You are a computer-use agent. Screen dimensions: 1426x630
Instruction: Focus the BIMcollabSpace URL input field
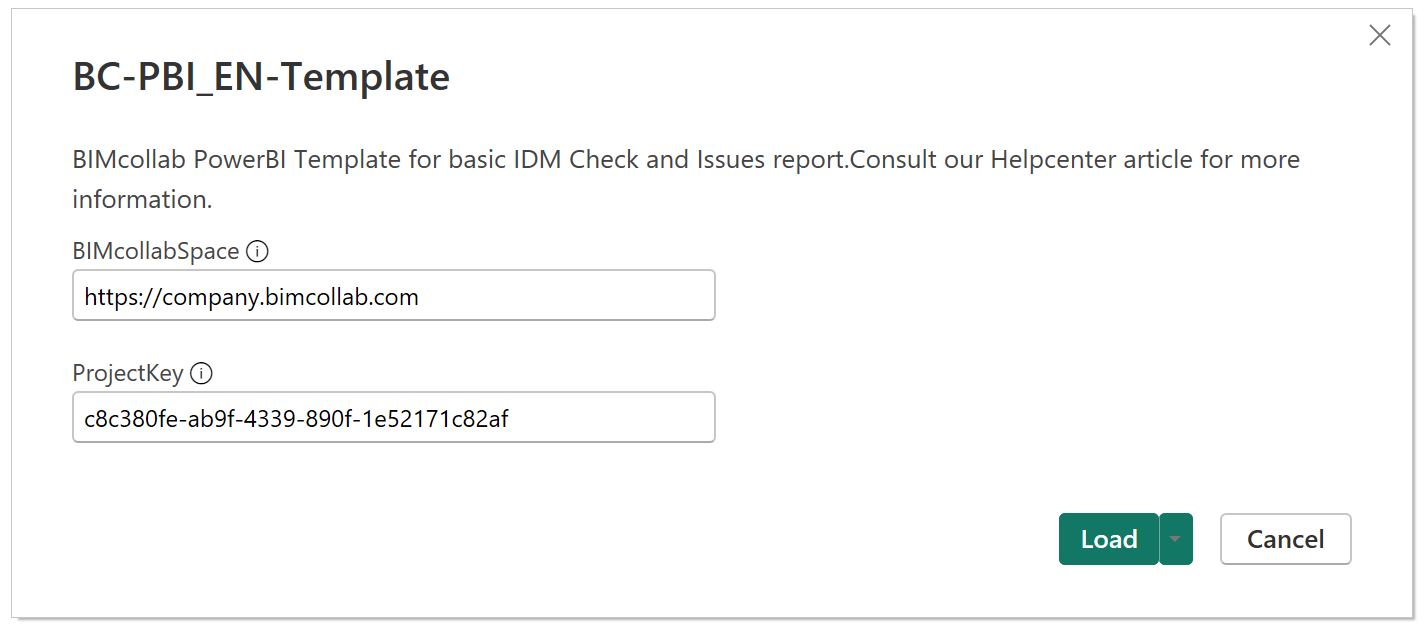coord(394,295)
